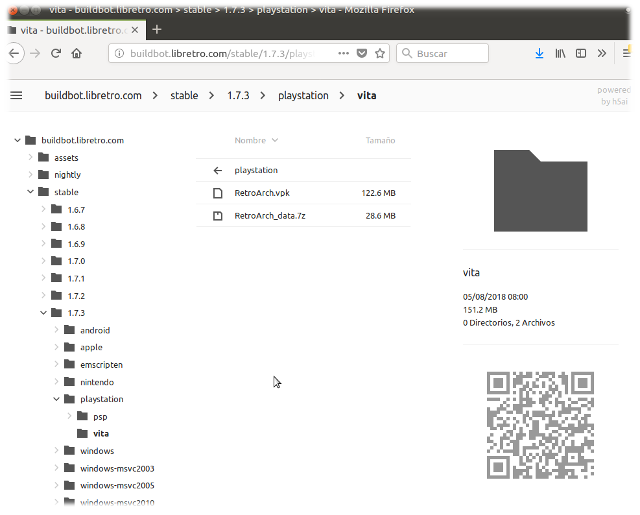Open the Firefox Library icon
Screen dimensions: 640x515
(x=560, y=53)
